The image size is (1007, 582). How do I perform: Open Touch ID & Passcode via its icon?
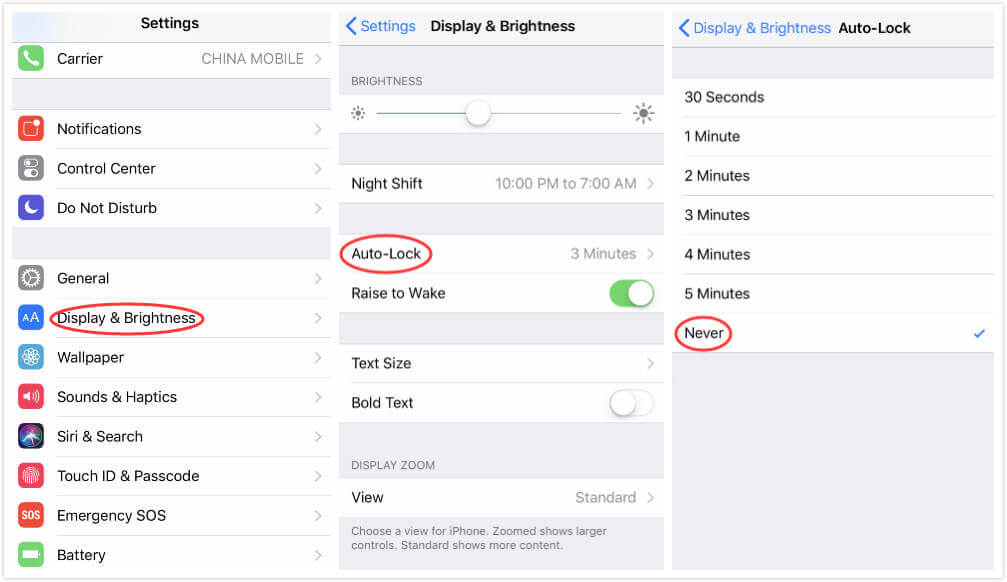pyautogui.click(x=28, y=476)
